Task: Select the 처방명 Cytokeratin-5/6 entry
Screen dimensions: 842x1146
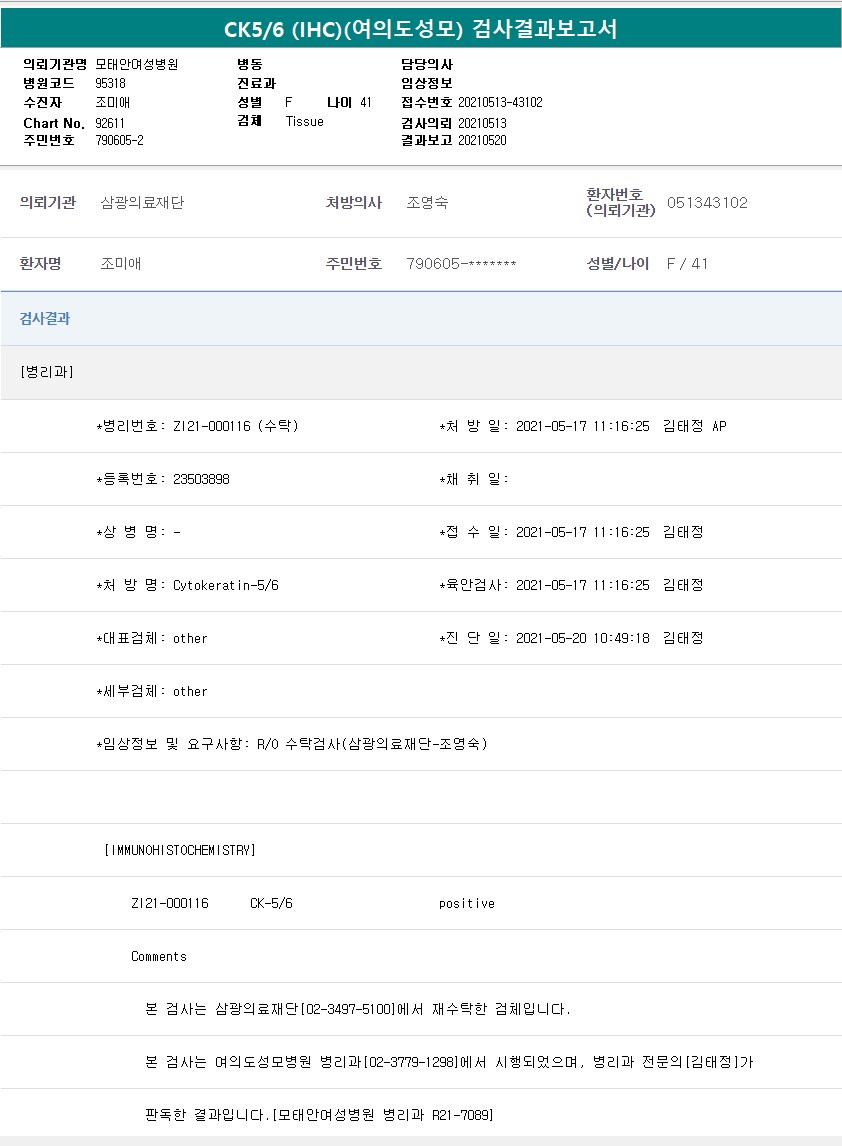Action: click(x=225, y=585)
